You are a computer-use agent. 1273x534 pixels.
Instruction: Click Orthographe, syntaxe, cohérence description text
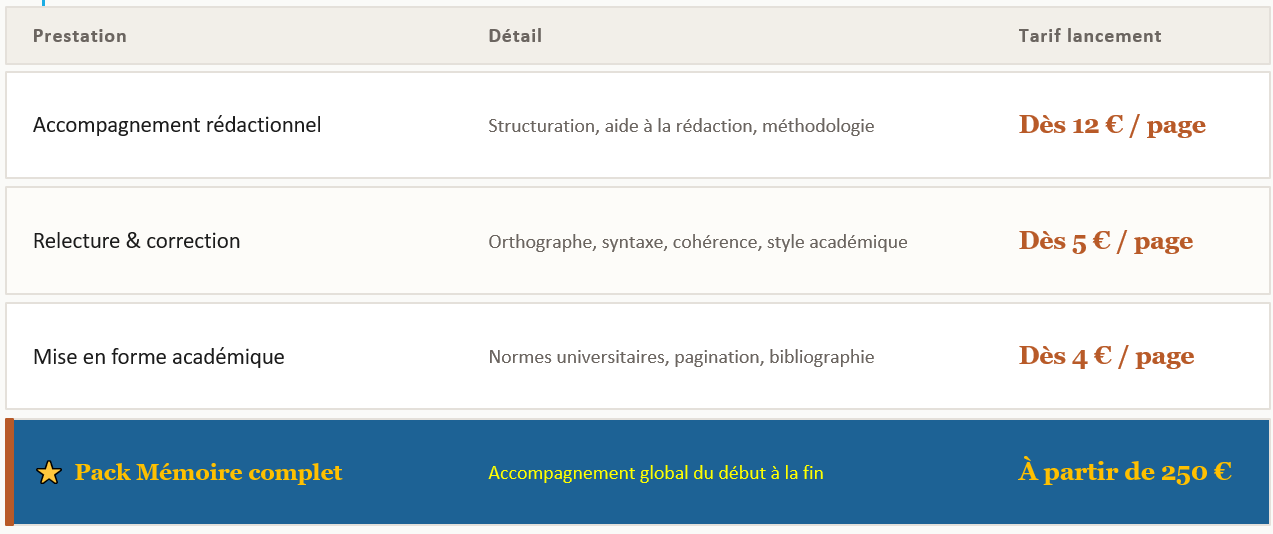(626, 242)
